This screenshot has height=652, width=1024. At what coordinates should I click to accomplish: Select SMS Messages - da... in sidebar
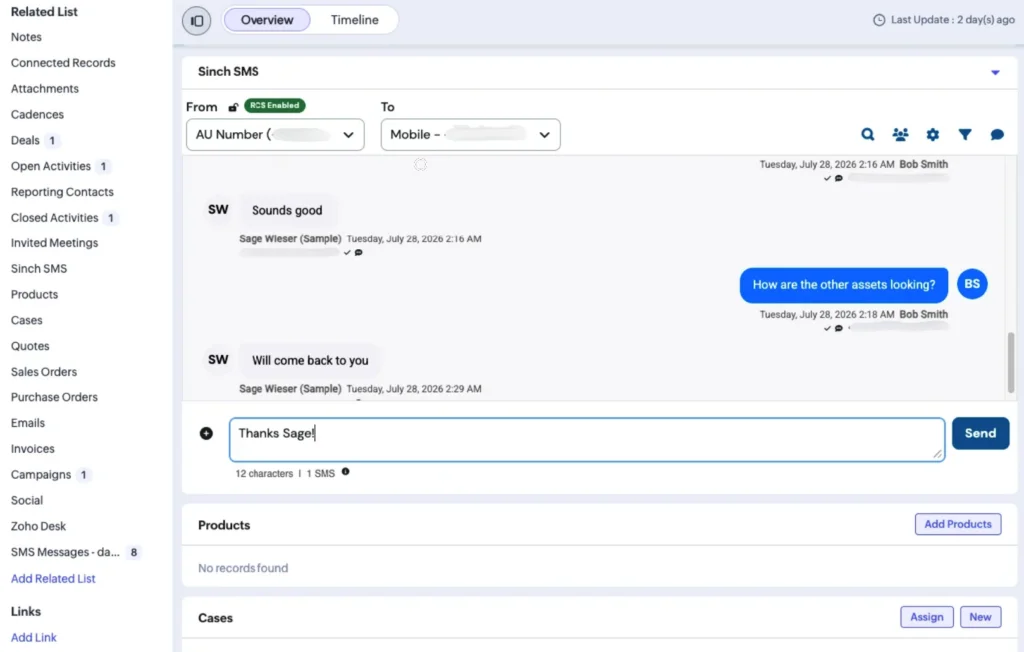point(65,552)
